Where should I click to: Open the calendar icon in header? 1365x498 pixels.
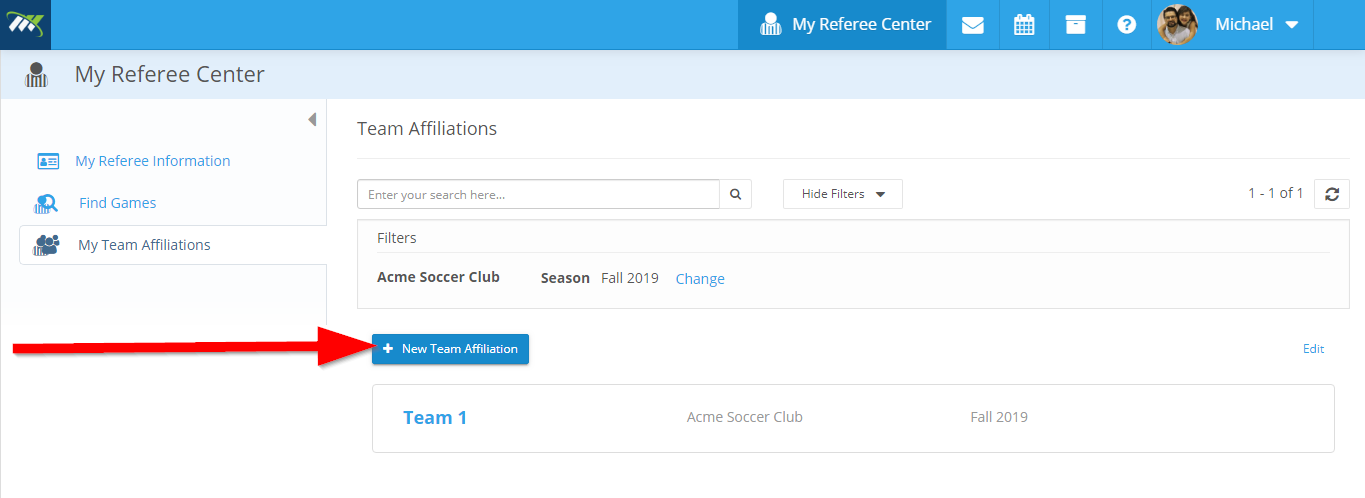click(x=1024, y=25)
